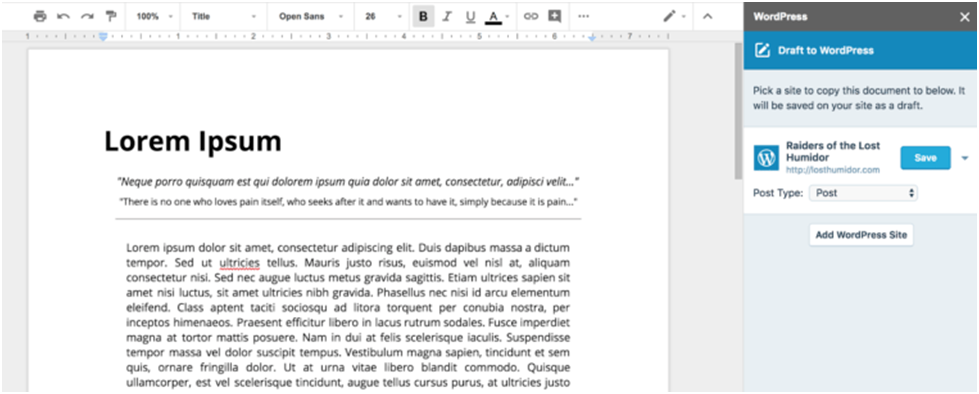Close the WordPress sidebar panel
The height and width of the screenshot is (394, 979).
964,17
